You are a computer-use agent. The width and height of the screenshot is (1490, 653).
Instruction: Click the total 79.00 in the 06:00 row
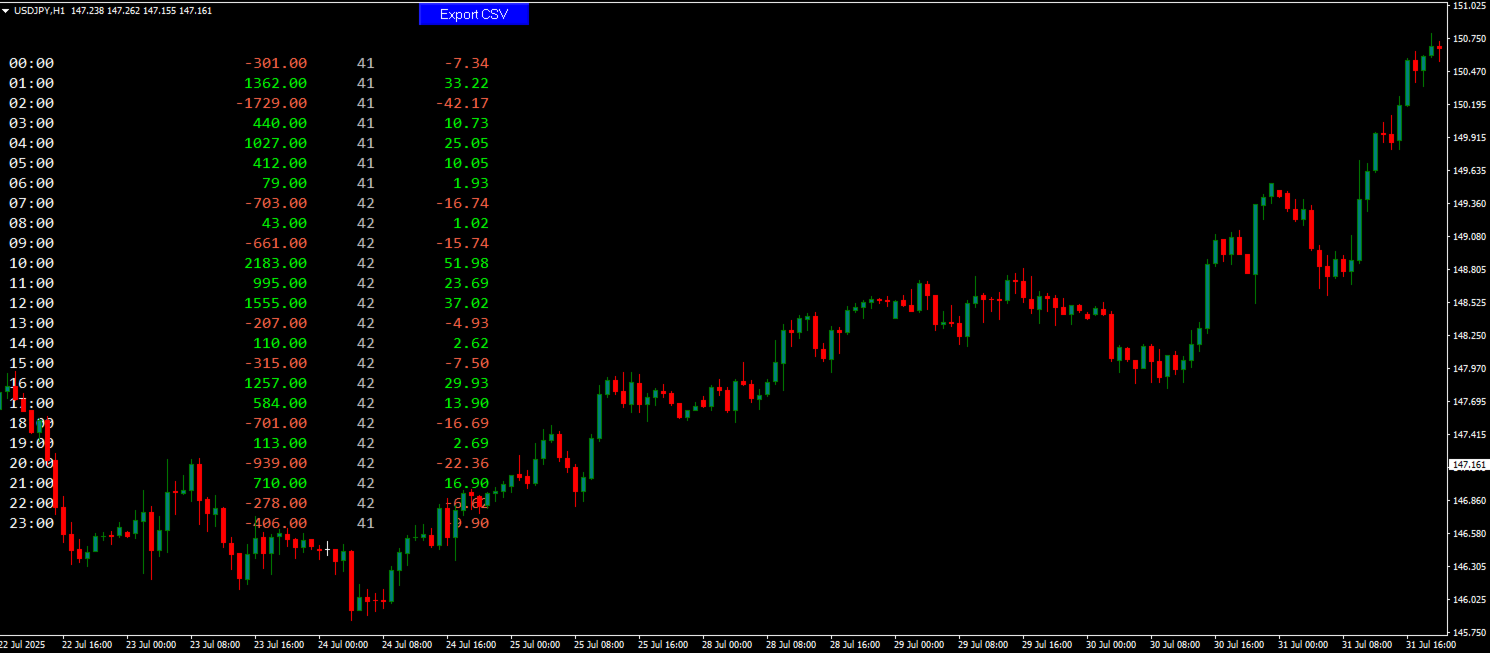[285, 183]
